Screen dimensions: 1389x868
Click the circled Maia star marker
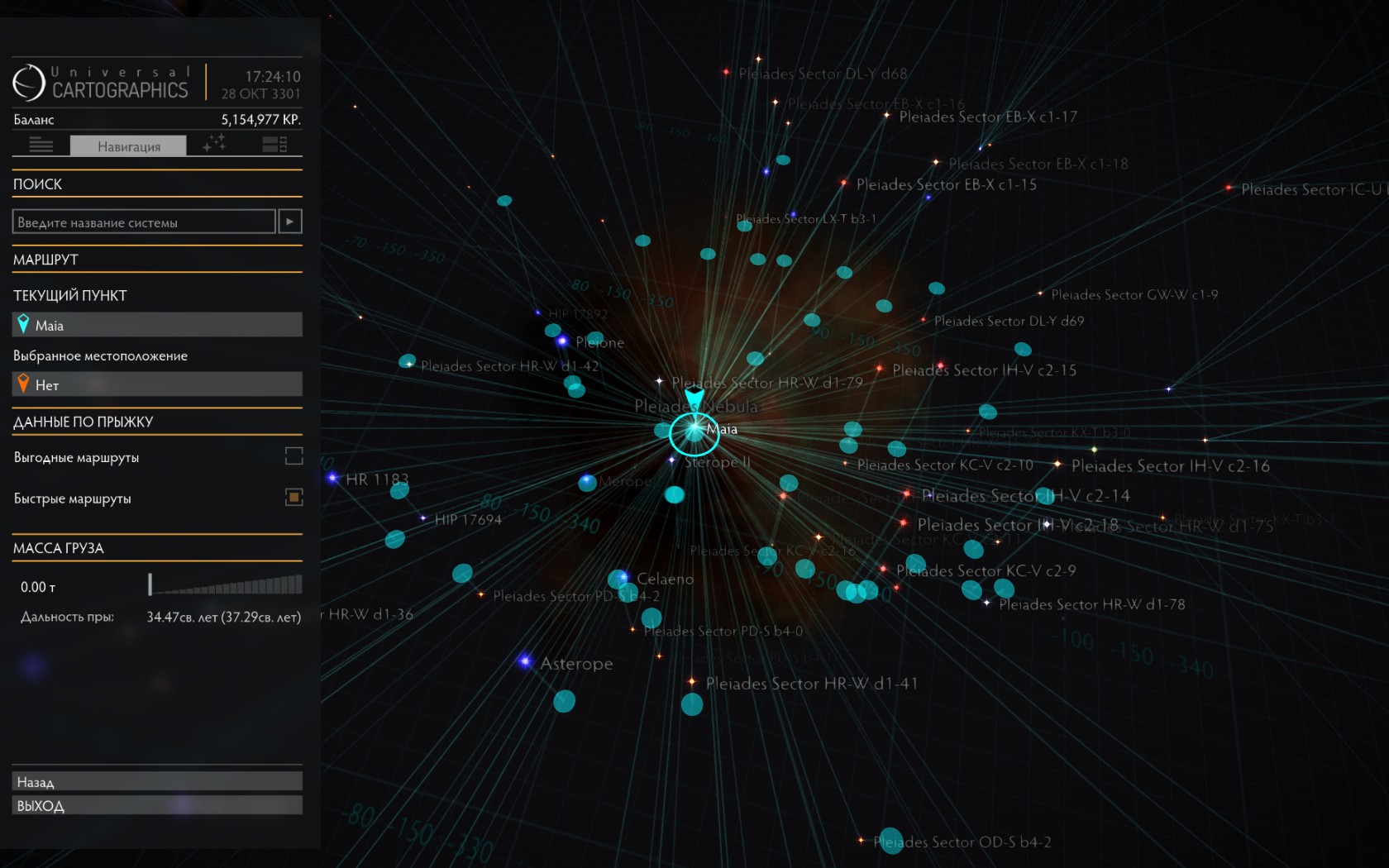coord(694,432)
